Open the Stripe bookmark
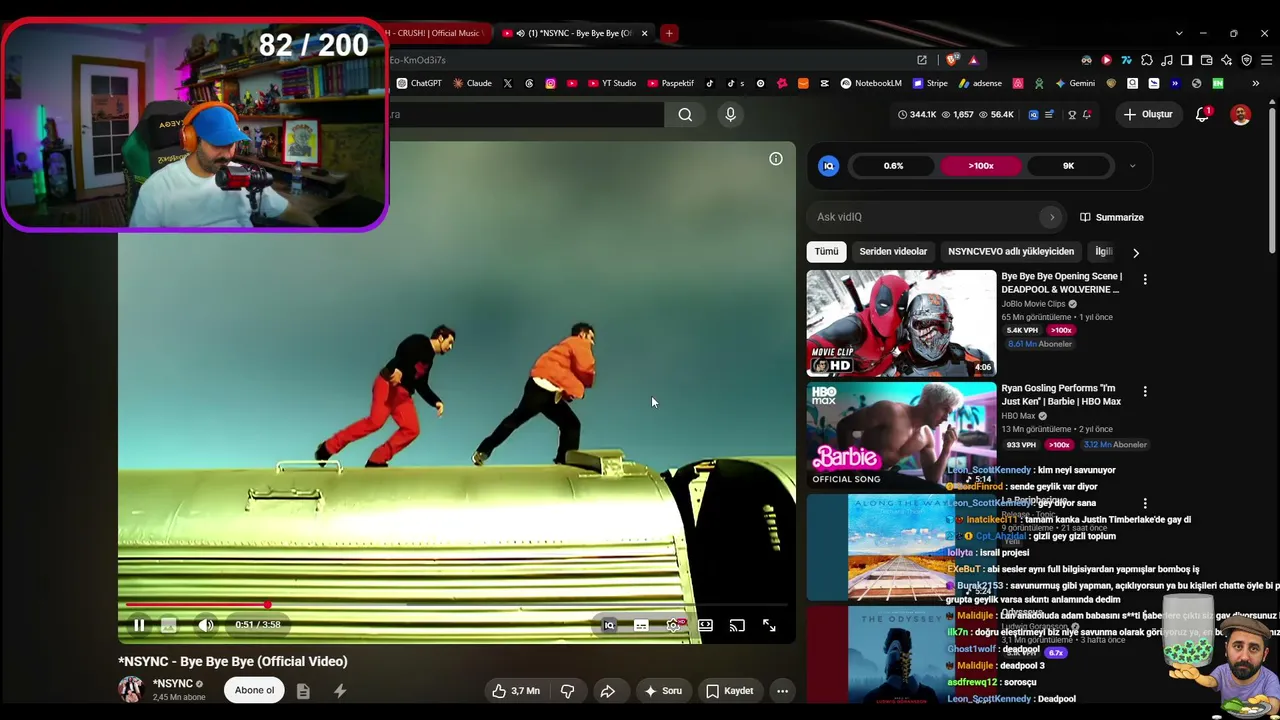Image resolution: width=1280 pixels, height=720 pixels. pyautogui.click(x=930, y=83)
